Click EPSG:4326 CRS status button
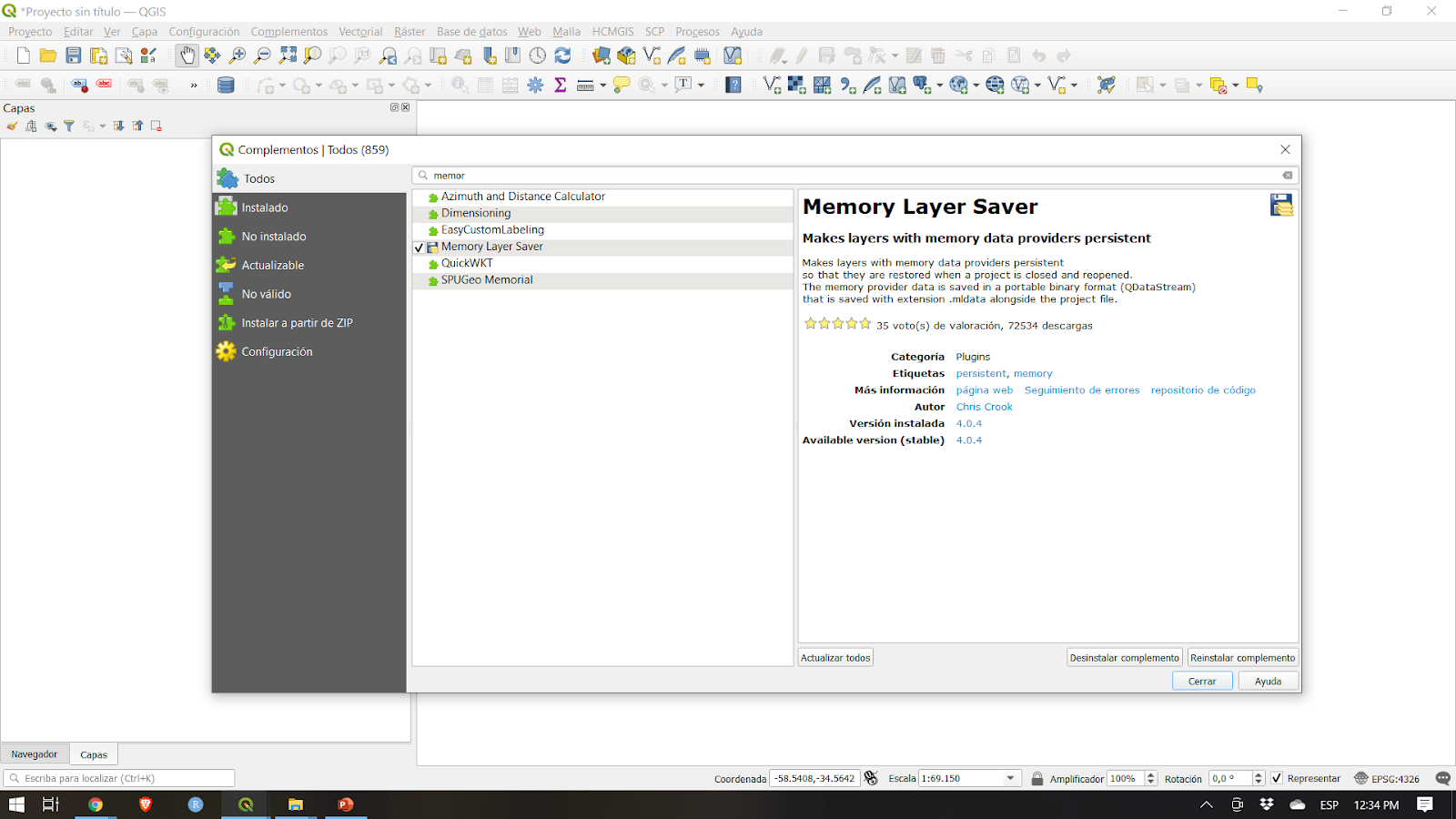 (x=1387, y=778)
